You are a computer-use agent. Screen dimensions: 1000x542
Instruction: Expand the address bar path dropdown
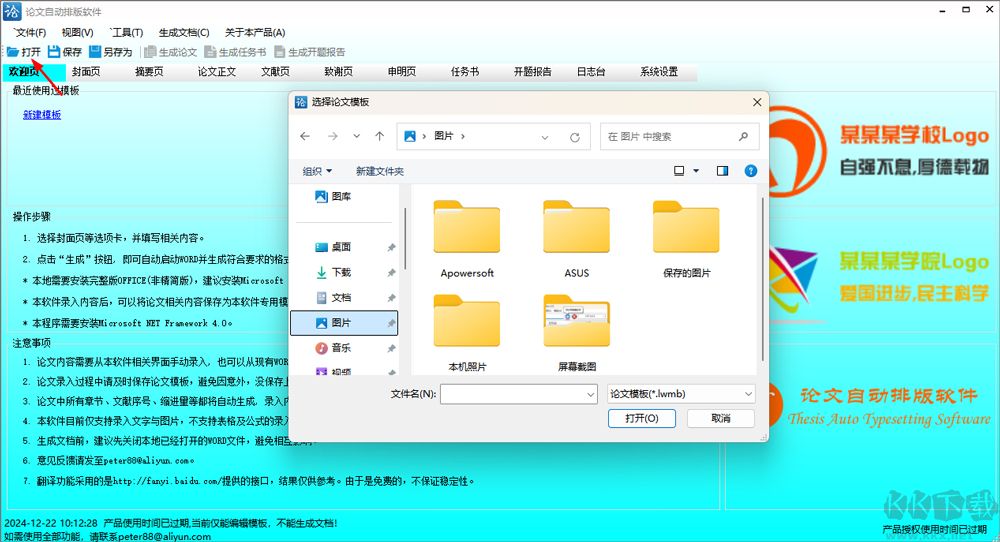(545, 137)
